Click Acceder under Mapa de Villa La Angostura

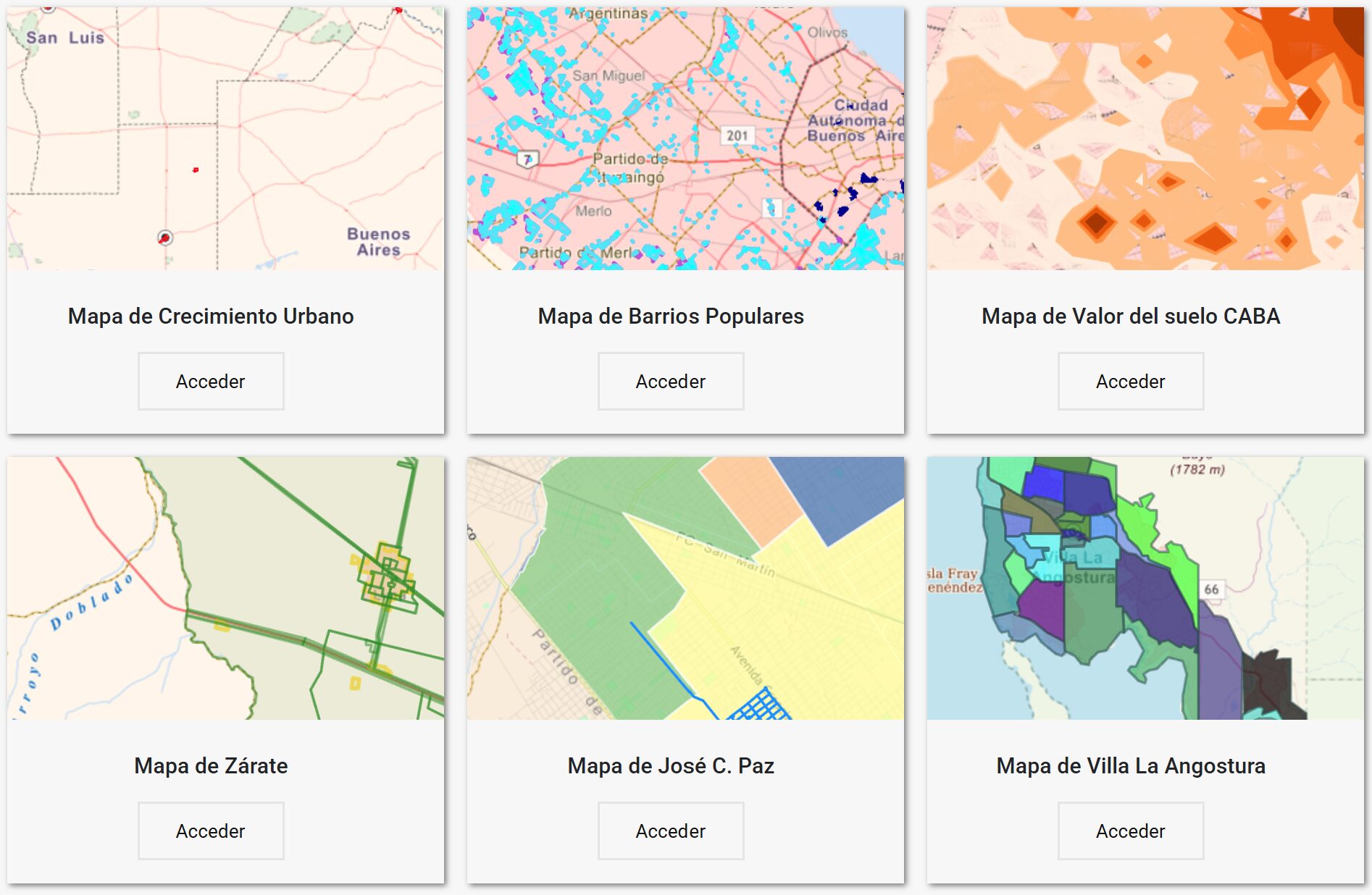(x=1131, y=831)
